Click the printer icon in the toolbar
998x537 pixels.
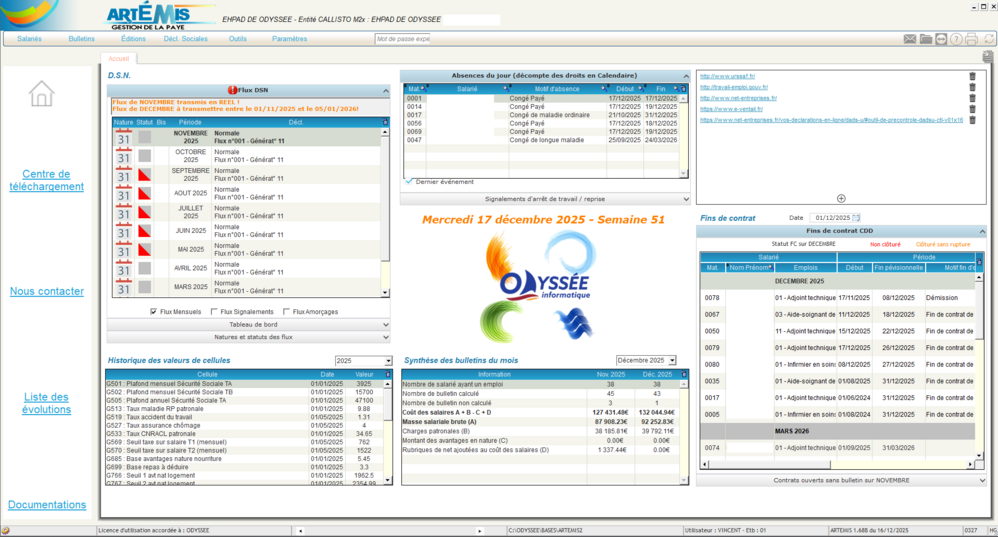click(971, 39)
